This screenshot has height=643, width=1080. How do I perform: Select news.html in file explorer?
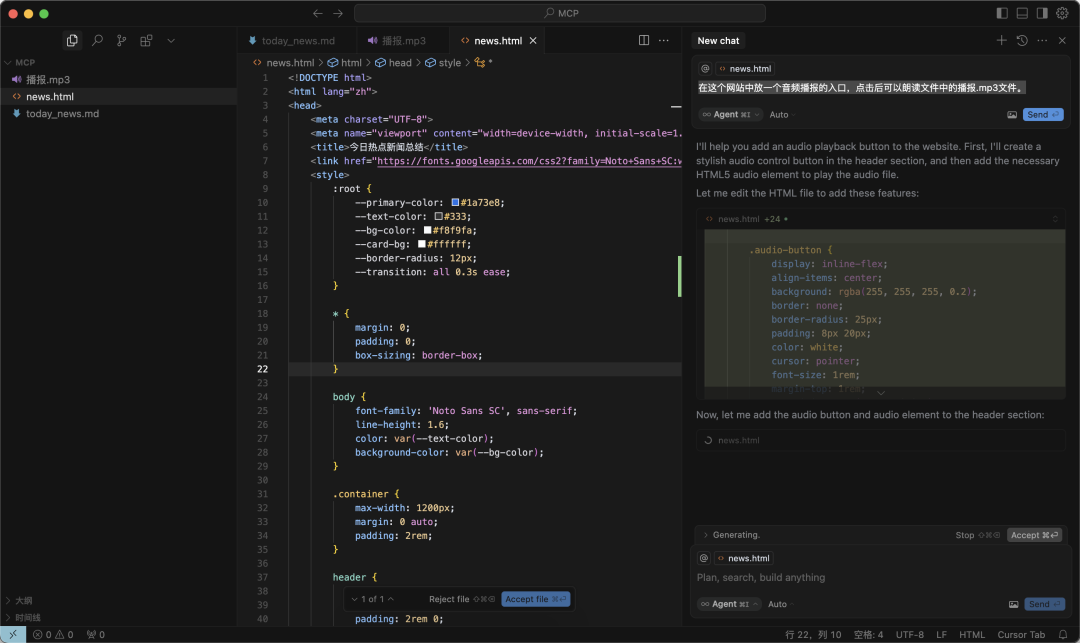[x=118, y=96]
